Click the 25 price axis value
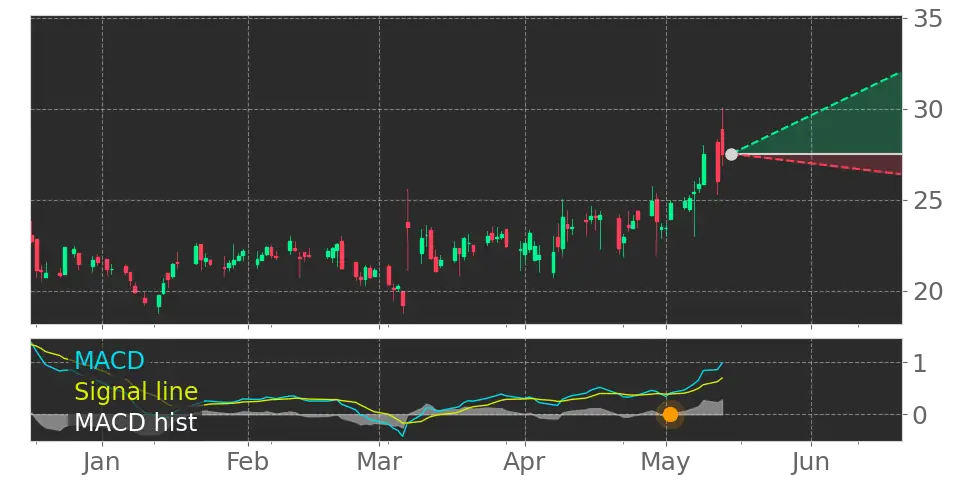Viewport: 972px width, 486px height. (928, 201)
